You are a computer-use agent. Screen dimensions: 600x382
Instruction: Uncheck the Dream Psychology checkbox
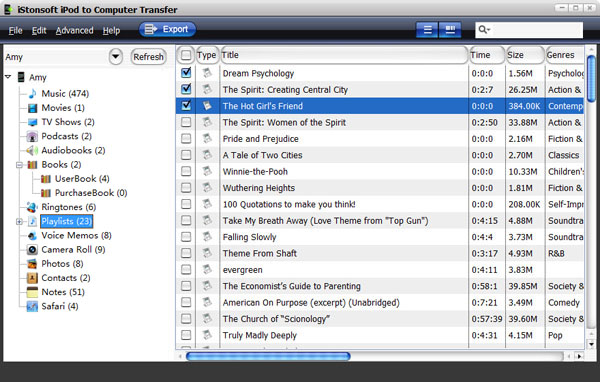point(186,73)
